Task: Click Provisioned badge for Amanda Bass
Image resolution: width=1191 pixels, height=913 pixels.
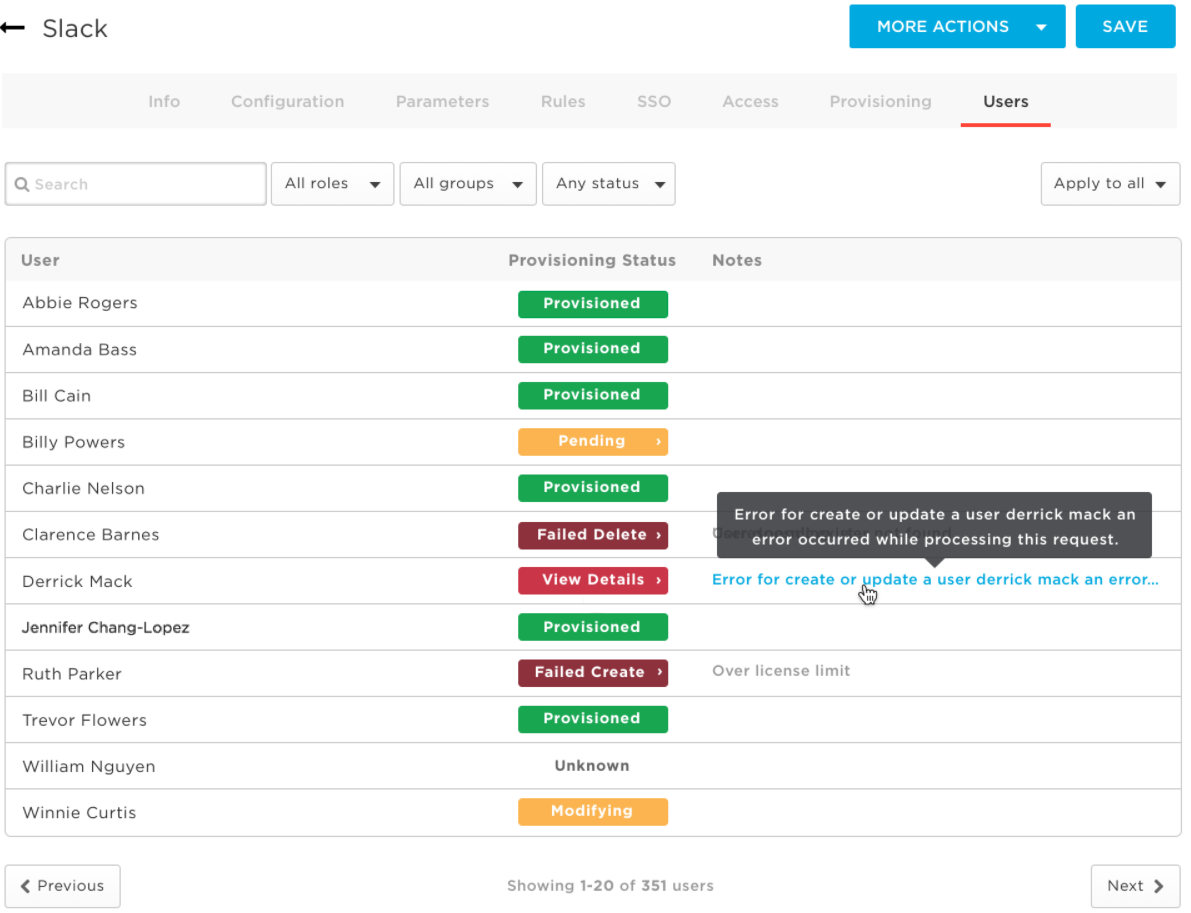Action: (x=592, y=349)
